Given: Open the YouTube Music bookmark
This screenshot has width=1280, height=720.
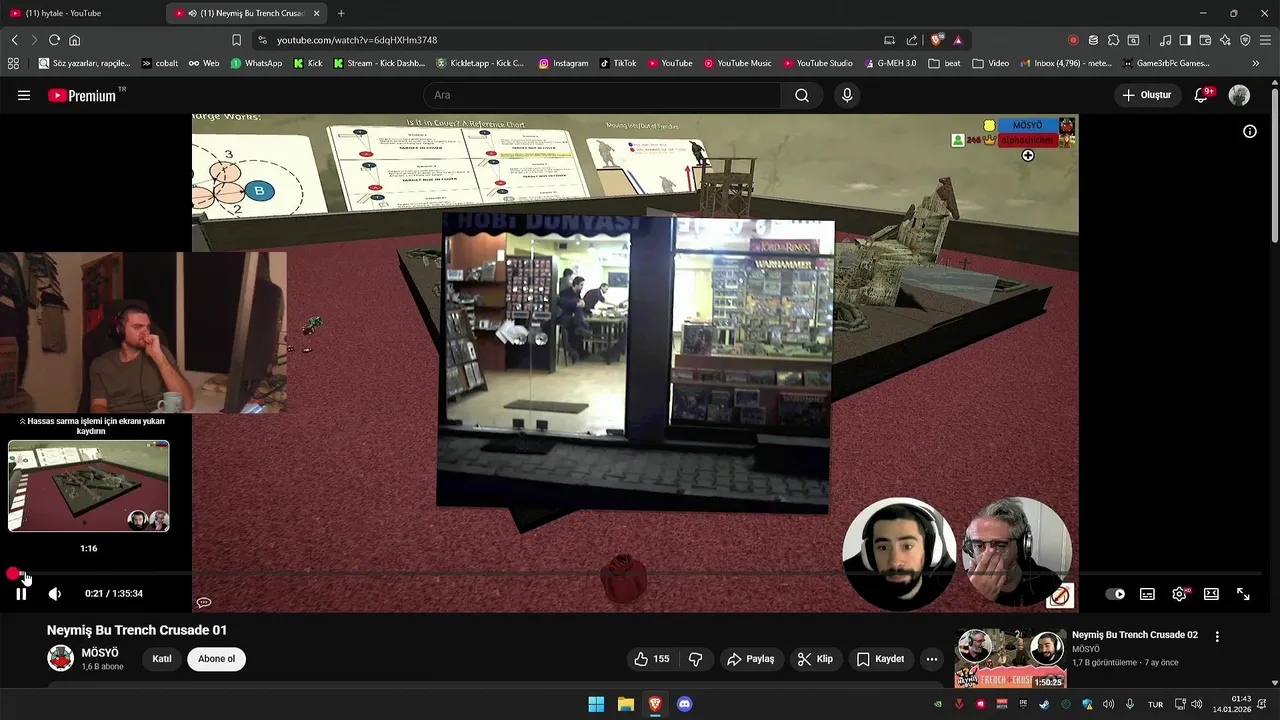Looking at the screenshot, I should click(737, 63).
